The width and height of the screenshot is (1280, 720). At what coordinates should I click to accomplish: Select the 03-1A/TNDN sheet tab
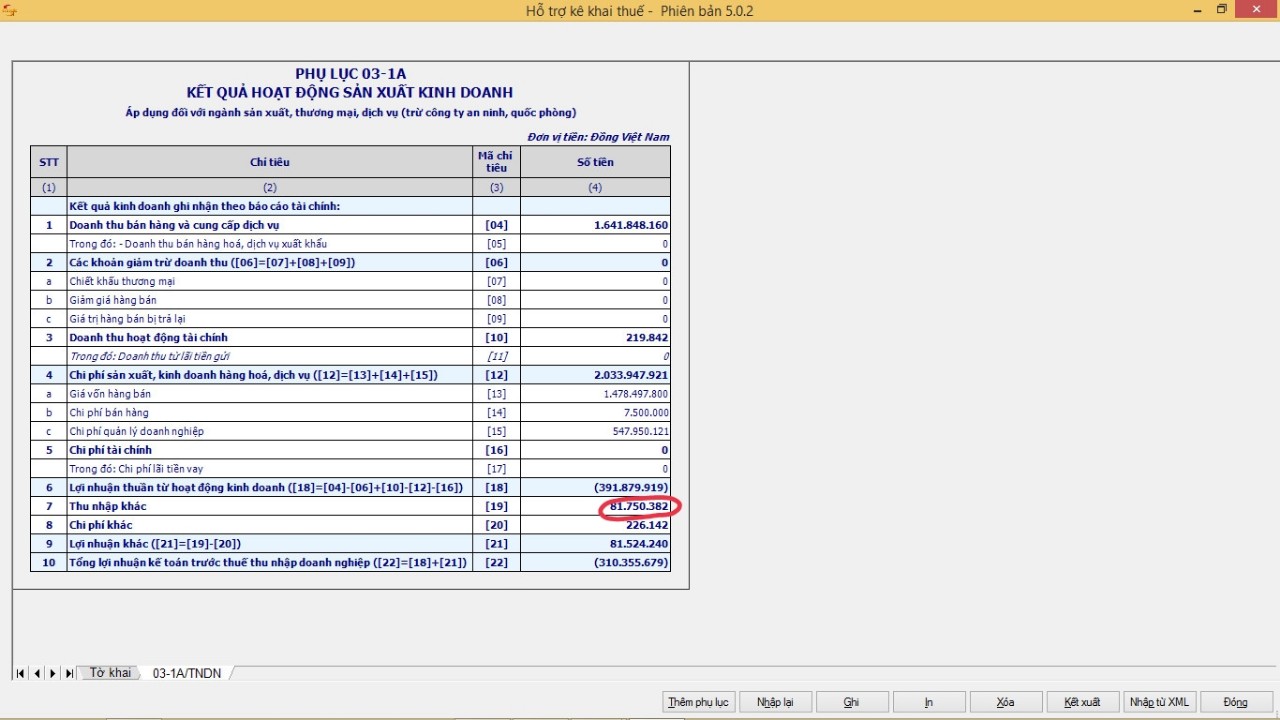[187, 673]
